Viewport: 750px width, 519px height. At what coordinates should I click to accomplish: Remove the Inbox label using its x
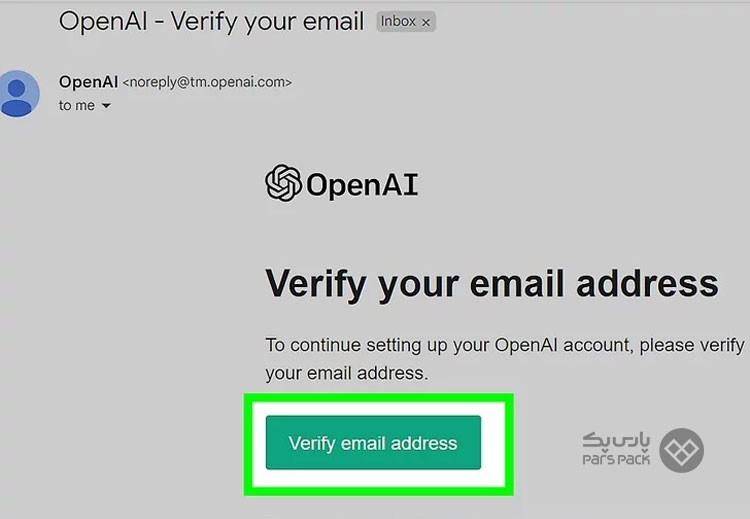(426, 22)
